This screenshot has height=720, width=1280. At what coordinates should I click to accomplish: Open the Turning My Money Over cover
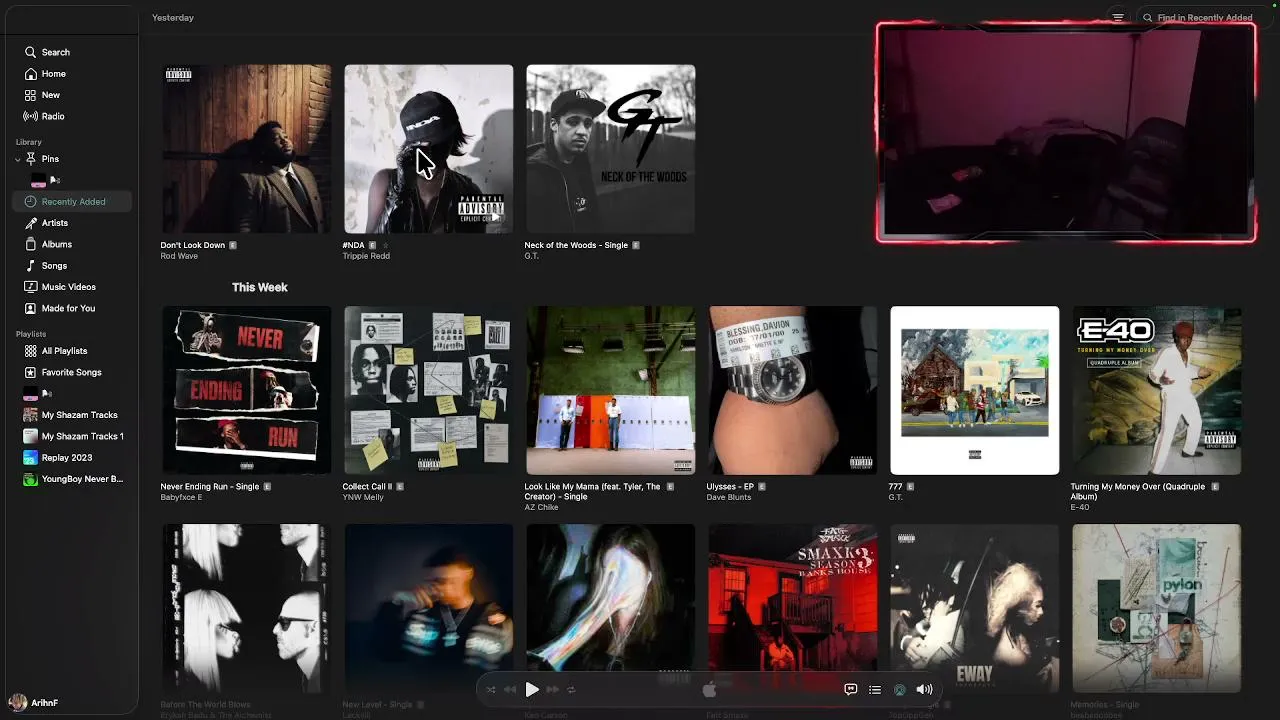pyautogui.click(x=1157, y=390)
